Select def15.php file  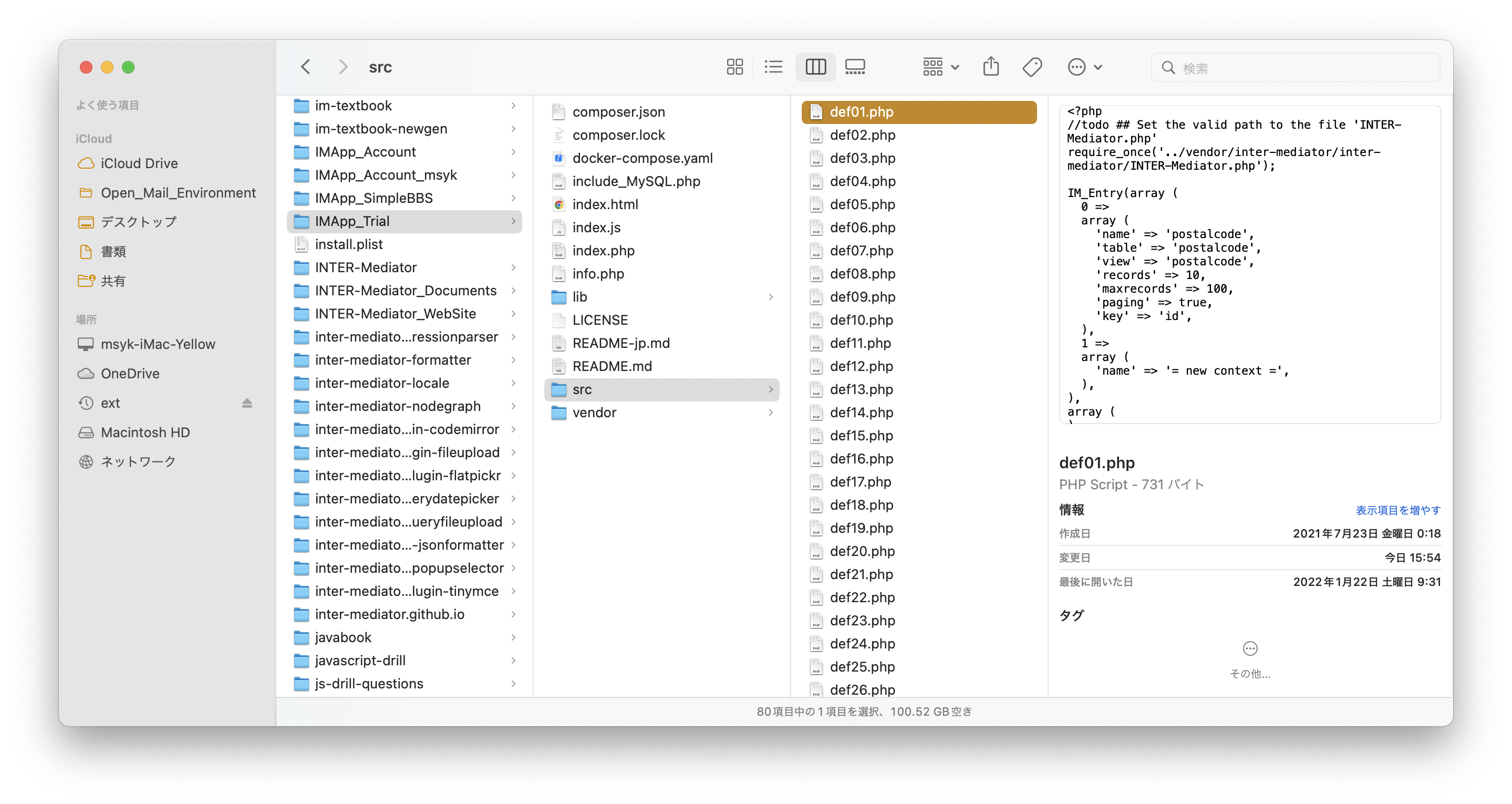tap(918, 435)
